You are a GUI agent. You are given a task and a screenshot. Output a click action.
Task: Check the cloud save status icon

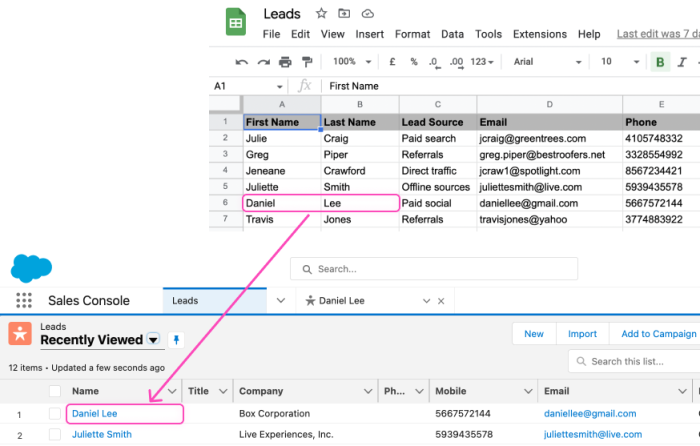tap(367, 13)
